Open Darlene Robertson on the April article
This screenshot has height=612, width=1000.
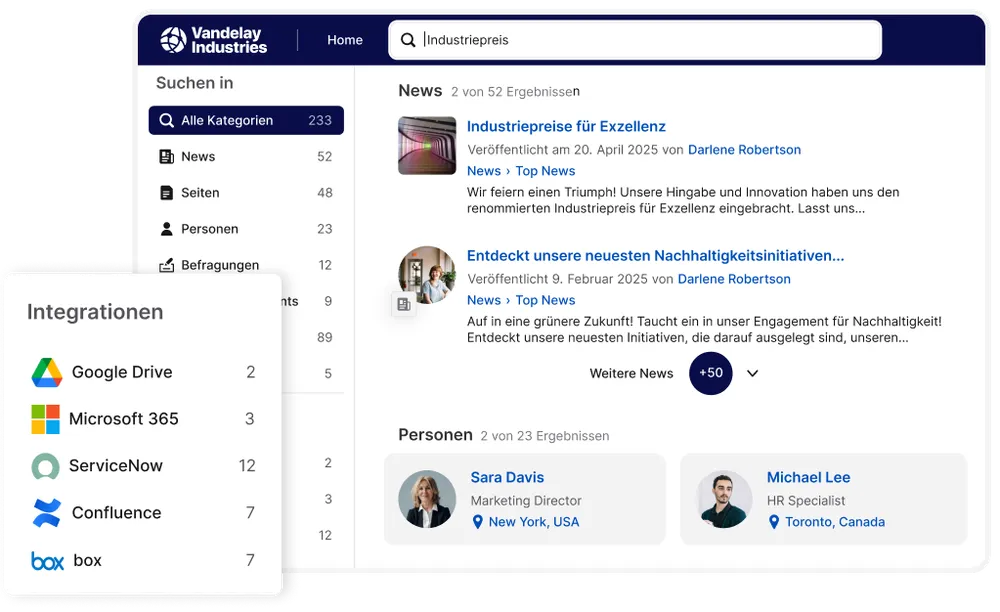(744, 150)
